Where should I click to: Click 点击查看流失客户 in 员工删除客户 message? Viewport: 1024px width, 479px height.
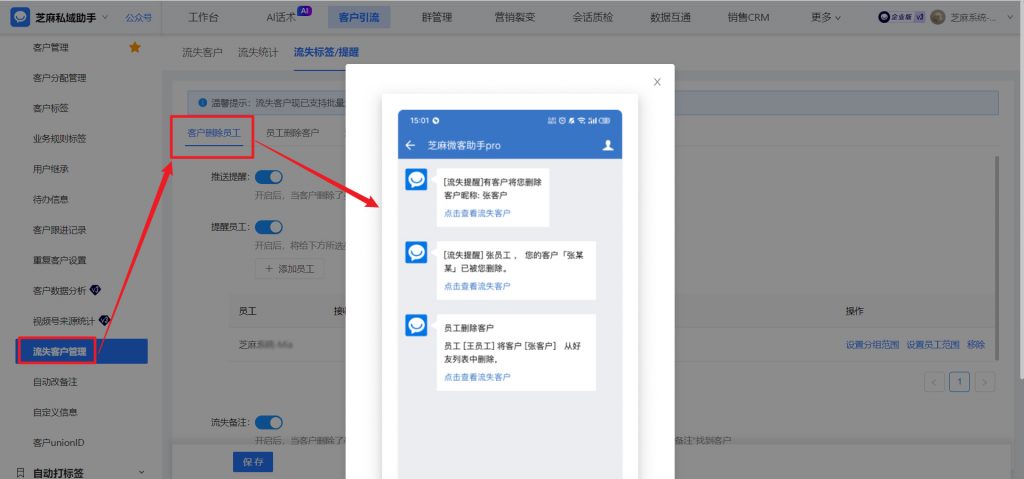tap(477, 377)
